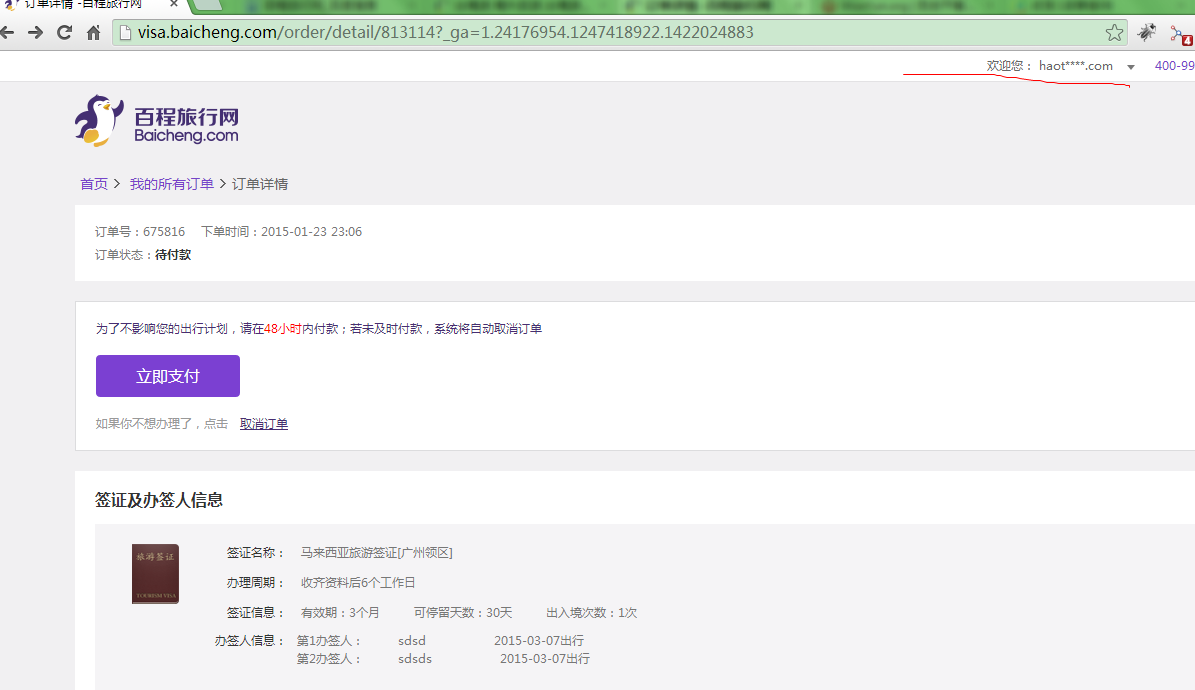The width and height of the screenshot is (1195, 690).
Task: Click the 400 hotline number link
Action: pos(1174,66)
